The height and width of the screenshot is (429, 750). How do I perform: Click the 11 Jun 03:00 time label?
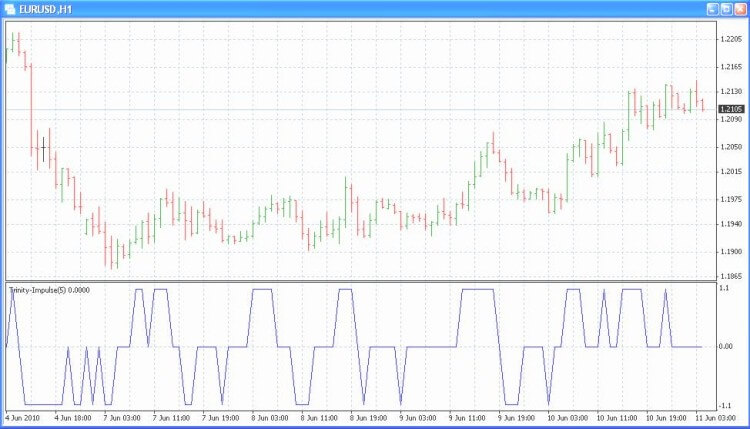point(716,418)
